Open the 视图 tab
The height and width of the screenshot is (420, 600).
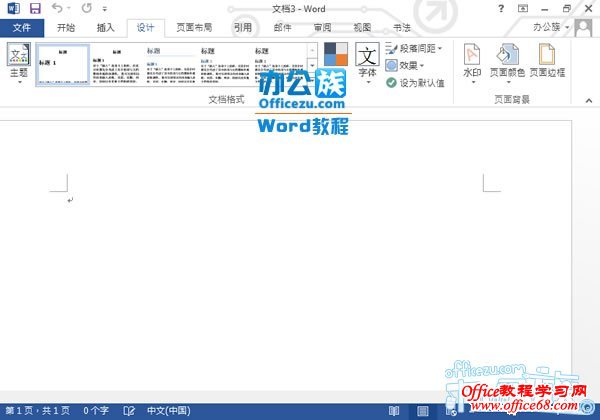pos(362,28)
